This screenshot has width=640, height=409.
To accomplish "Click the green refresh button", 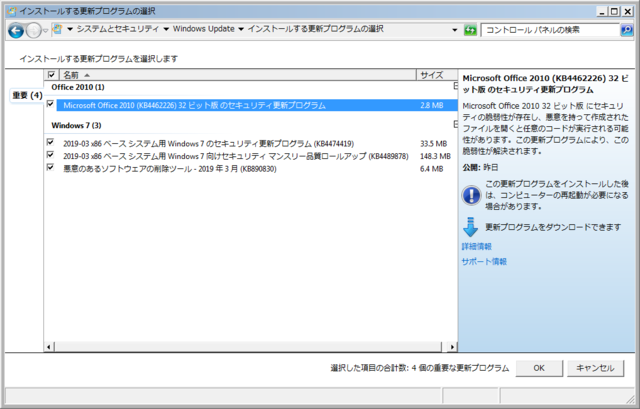I will 470,30.
